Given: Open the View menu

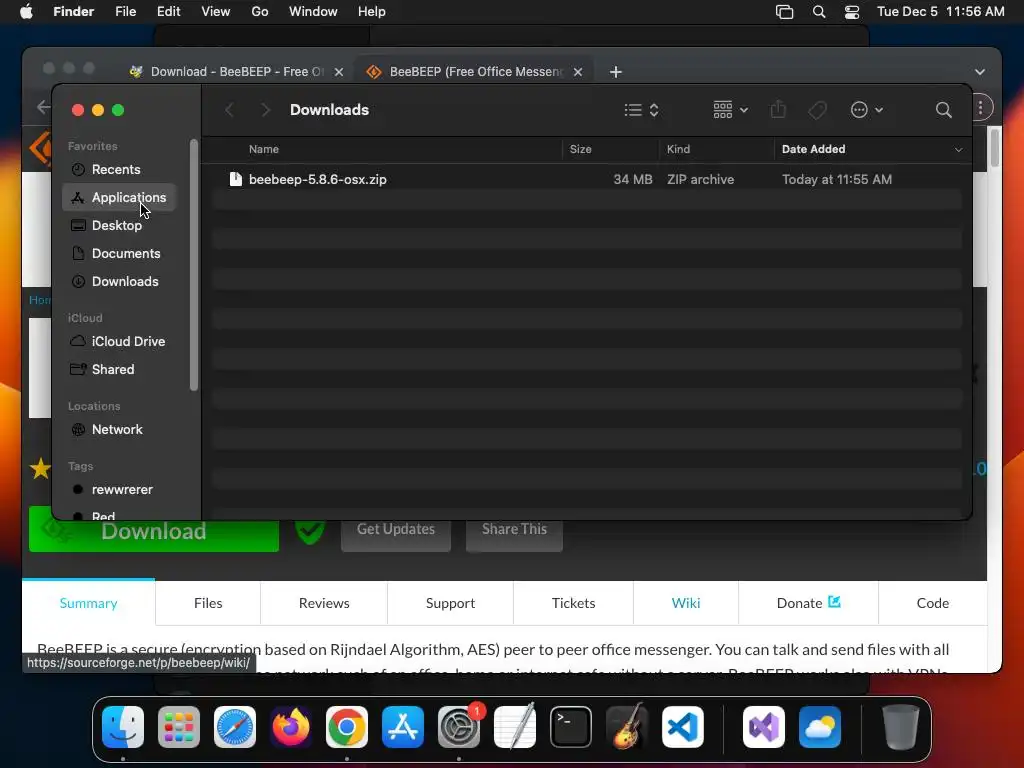Looking at the screenshot, I should click(216, 12).
